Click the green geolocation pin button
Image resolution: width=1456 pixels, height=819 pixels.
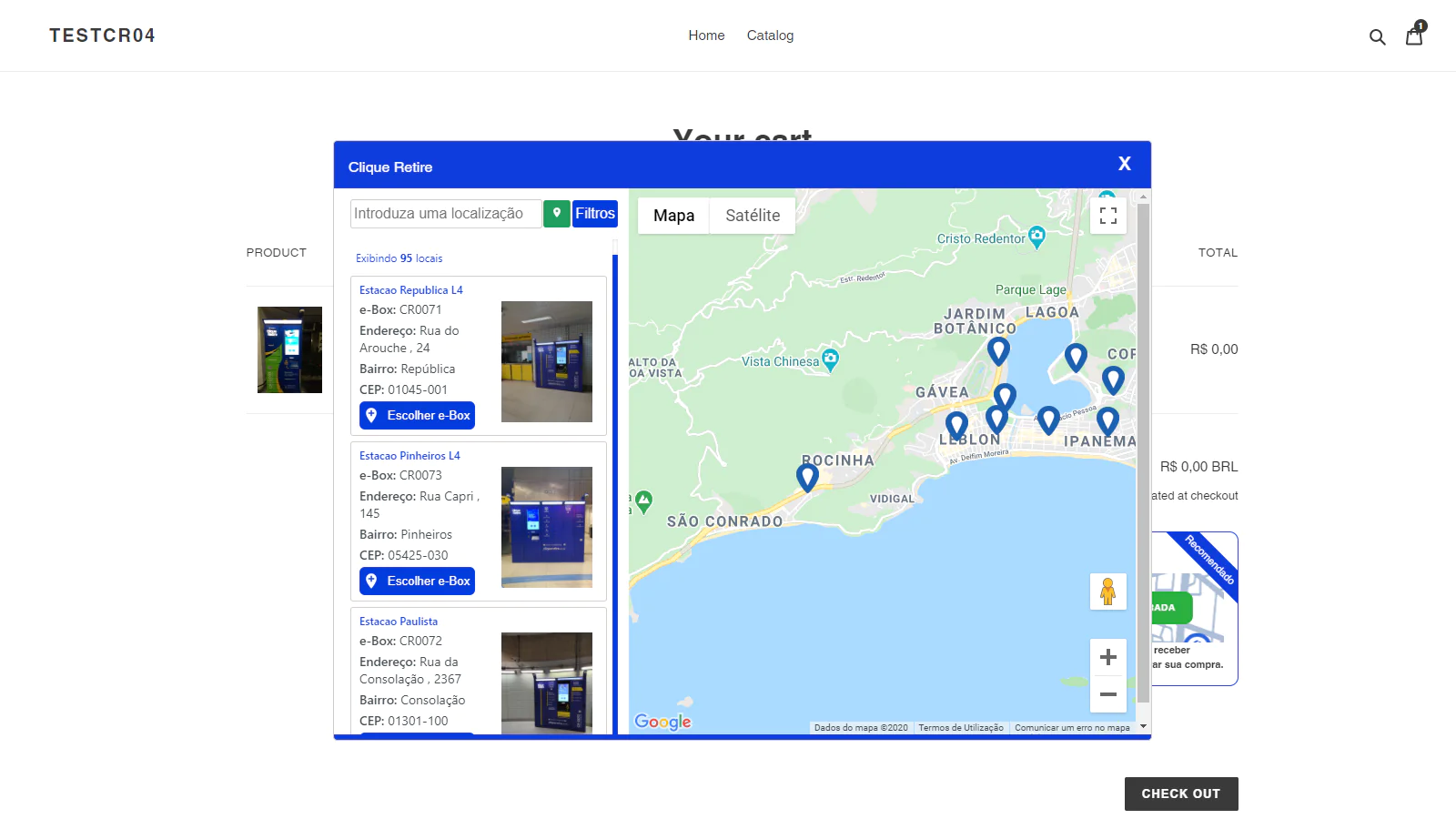(557, 214)
